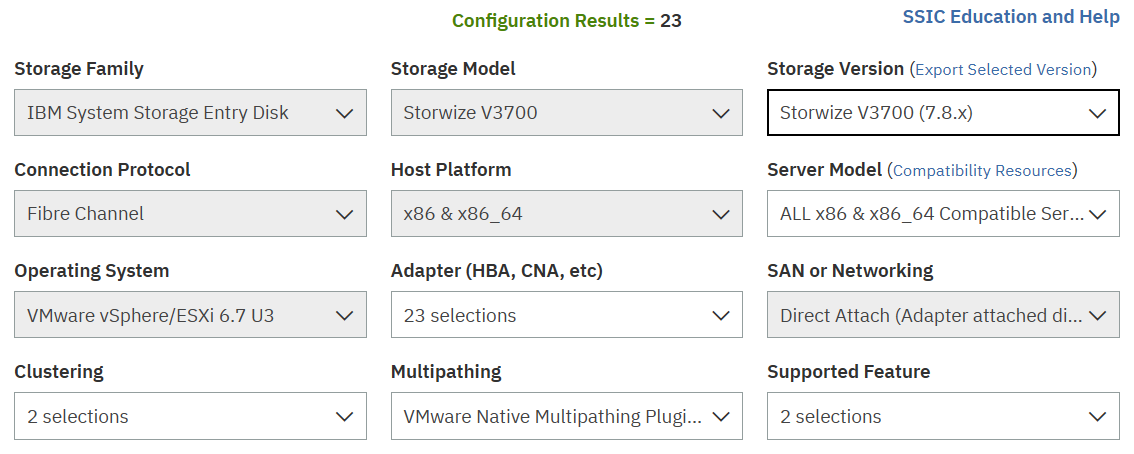Click the SAN or Networking chevron arrow
The height and width of the screenshot is (454, 1134).
pos(1098,316)
